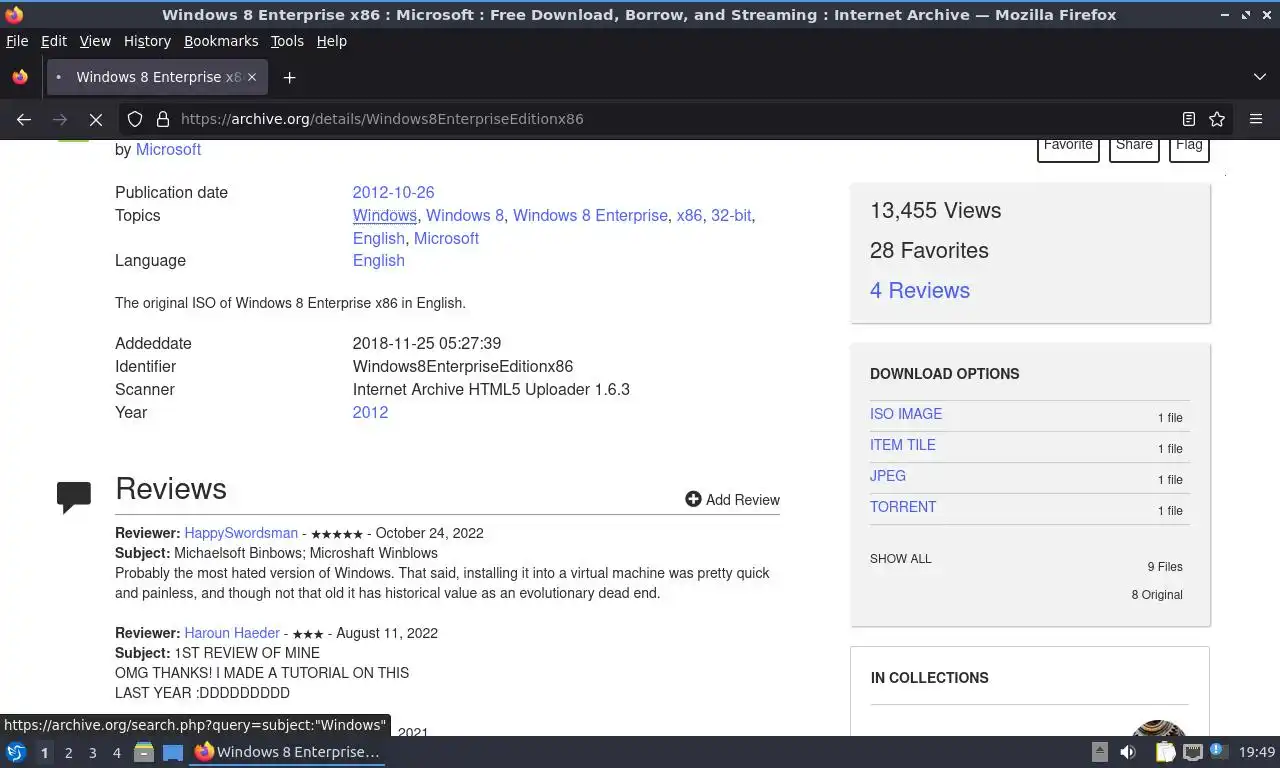The height and width of the screenshot is (768, 1280).
Task: Click the 13,455 Views text
Action: point(936,210)
